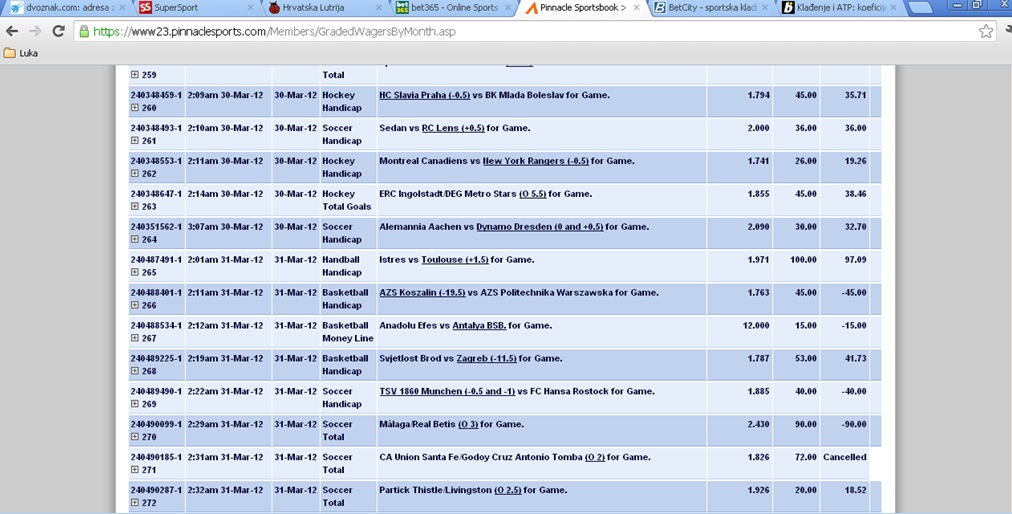Open the Luka bookmarks folder
1012x514 pixels.
click(21, 54)
